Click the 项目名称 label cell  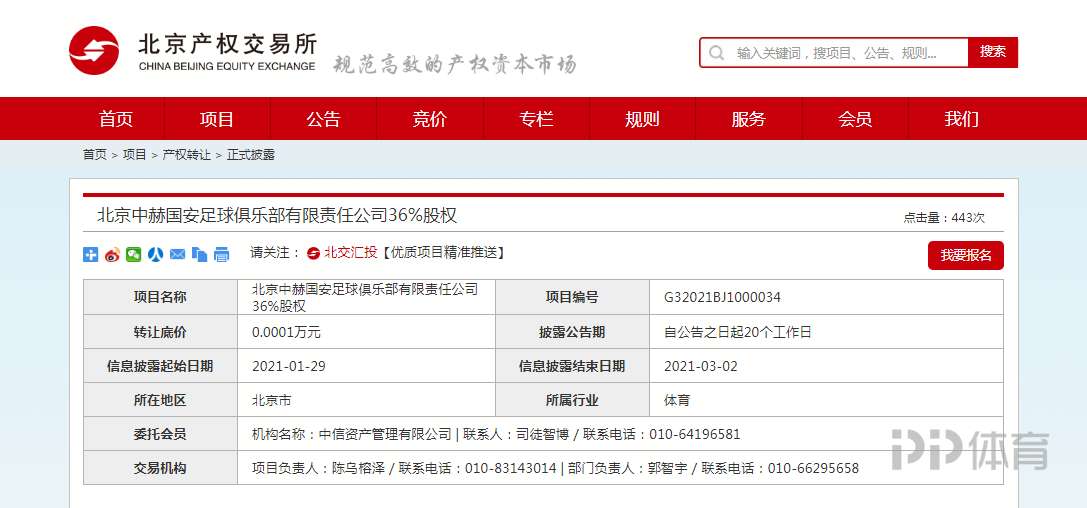[160, 297]
